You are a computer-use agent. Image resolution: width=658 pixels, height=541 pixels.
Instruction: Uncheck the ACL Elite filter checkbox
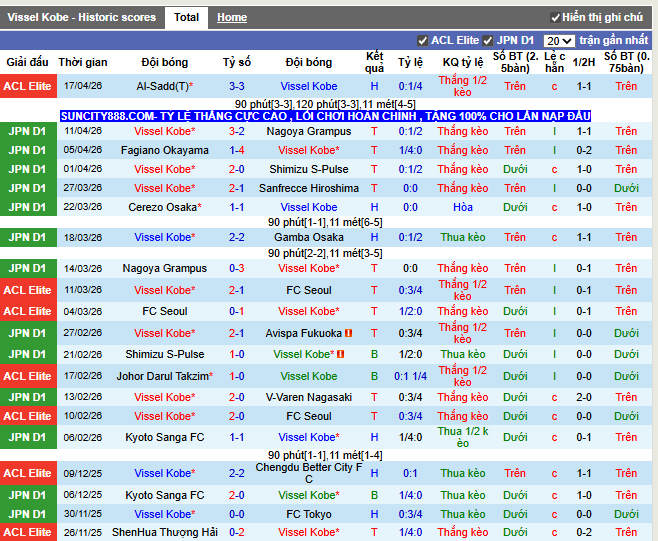[x=423, y=41]
